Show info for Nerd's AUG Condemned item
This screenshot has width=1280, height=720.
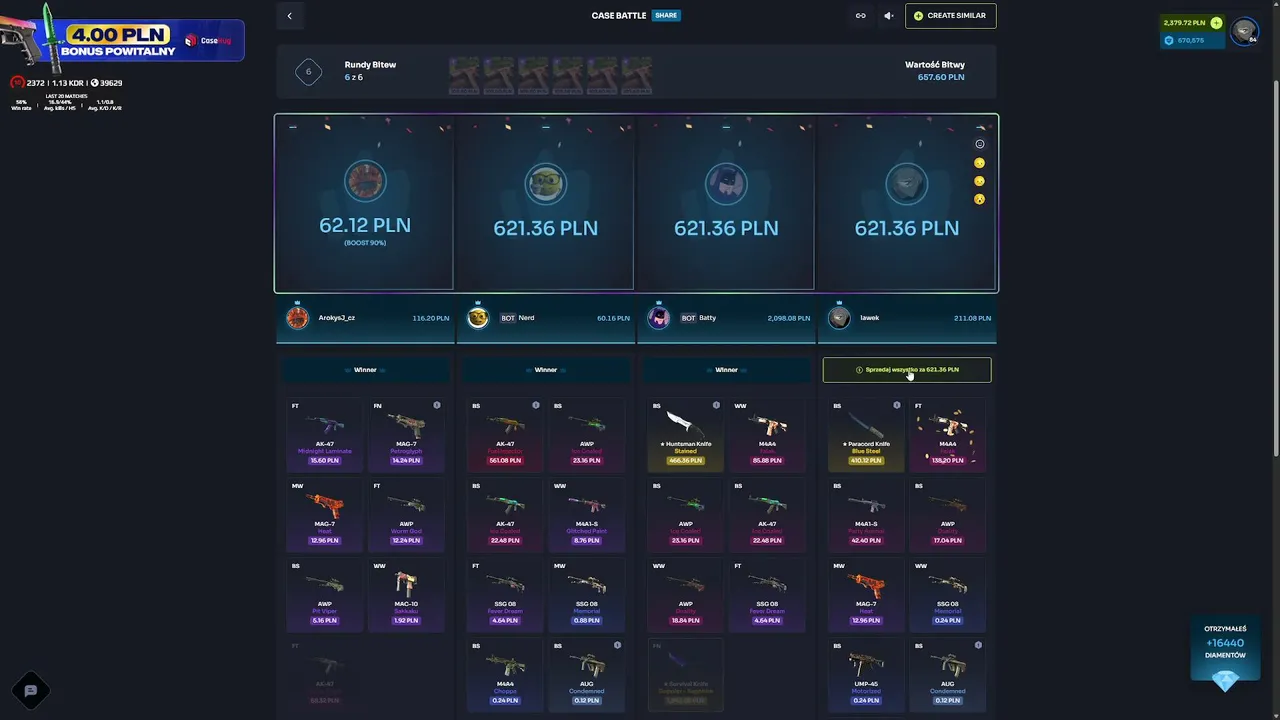click(x=617, y=646)
